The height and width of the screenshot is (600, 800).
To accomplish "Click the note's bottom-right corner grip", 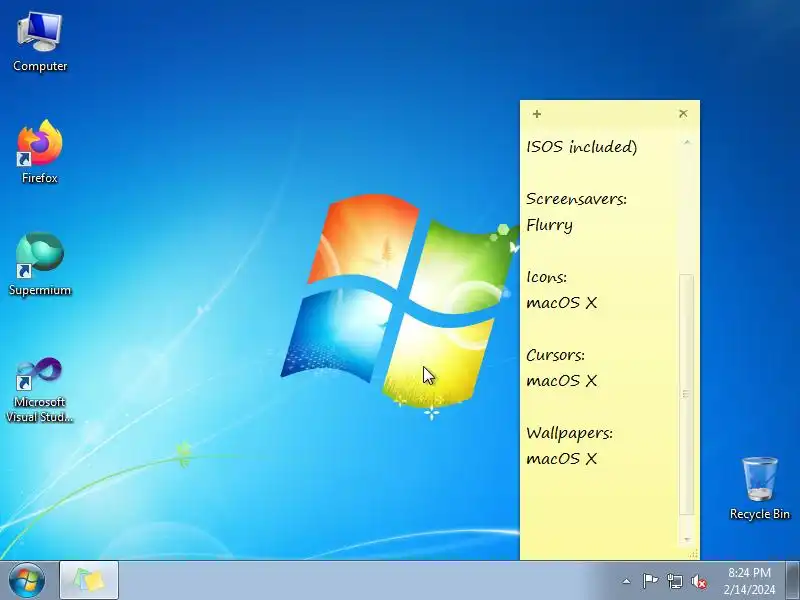I will pyautogui.click(x=693, y=554).
